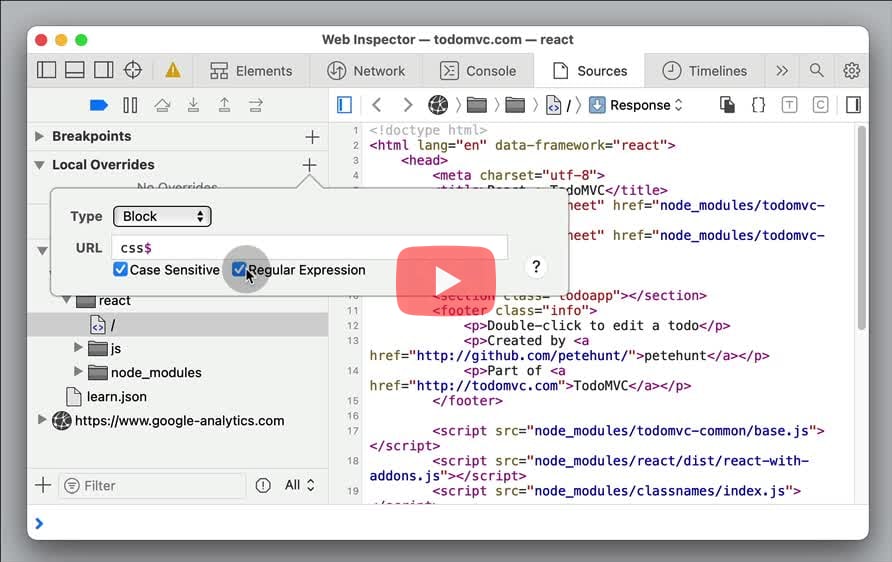Click the globe origin icon in path bar

point(438,105)
